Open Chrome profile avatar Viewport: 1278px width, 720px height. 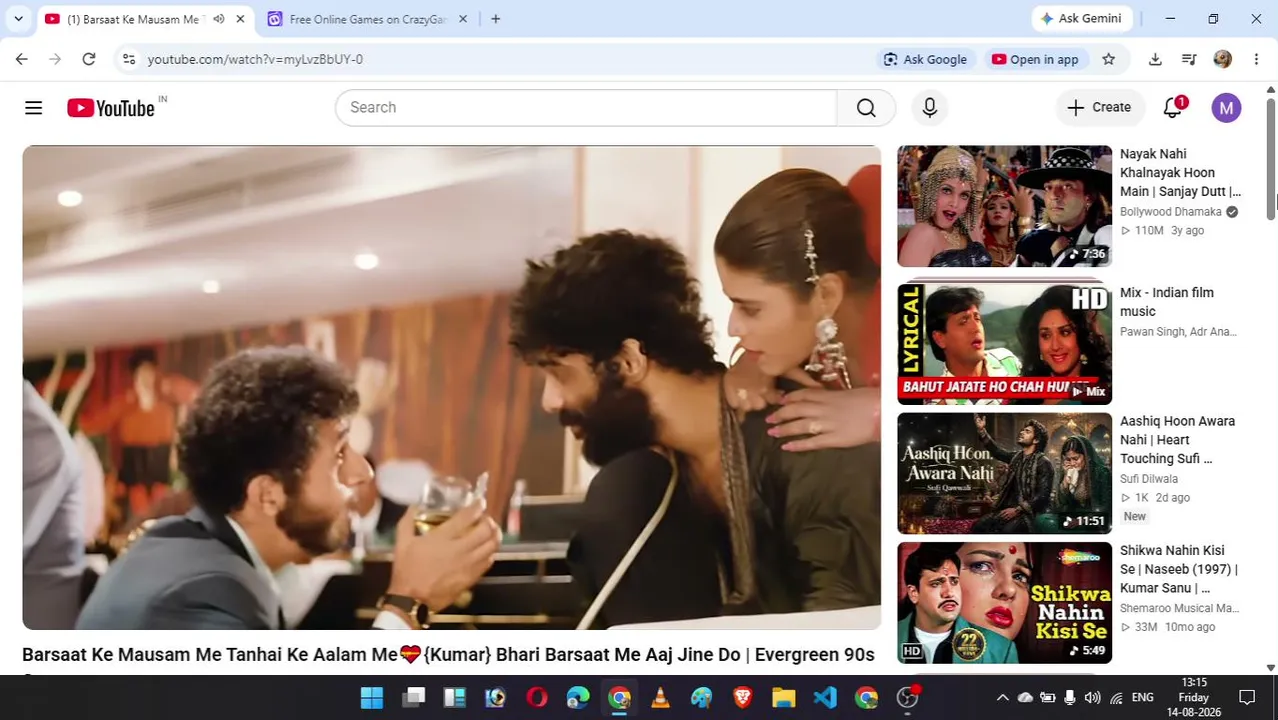(1222, 59)
